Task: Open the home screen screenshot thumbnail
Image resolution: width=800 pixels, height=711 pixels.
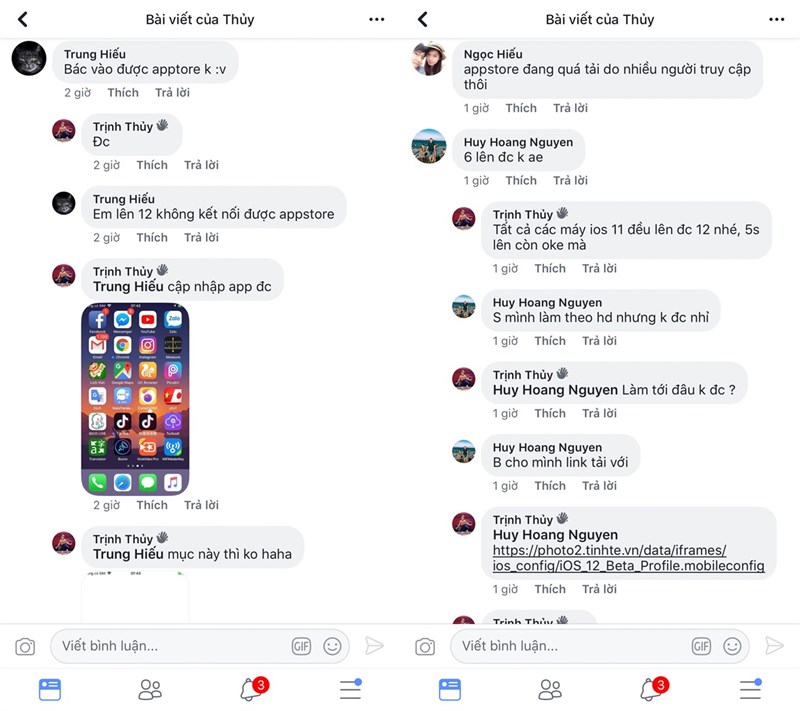Action: click(135, 399)
